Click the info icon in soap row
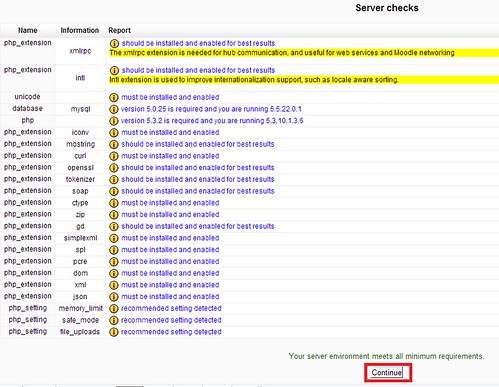 (114, 191)
